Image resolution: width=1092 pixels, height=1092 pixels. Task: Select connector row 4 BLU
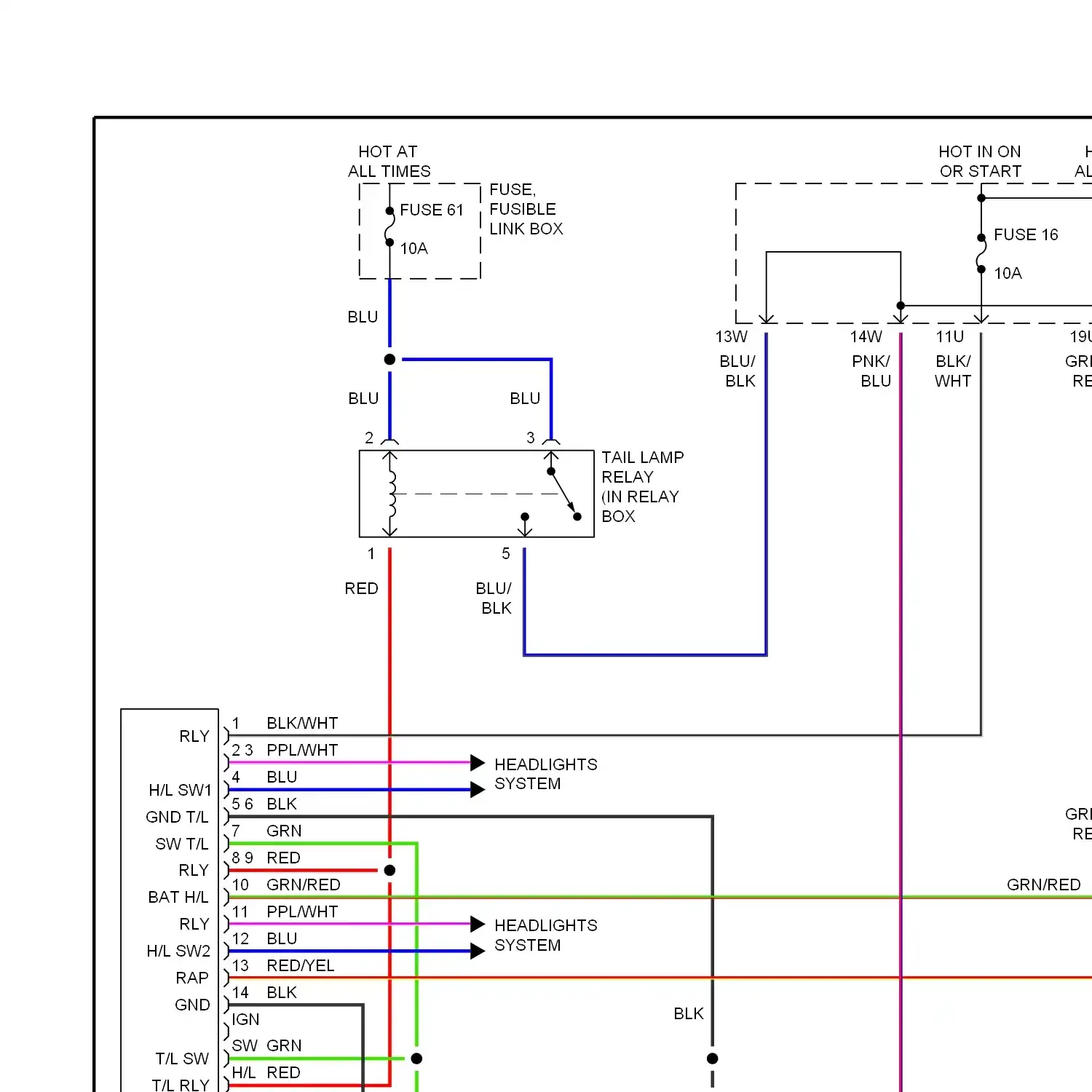coord(264,778)
